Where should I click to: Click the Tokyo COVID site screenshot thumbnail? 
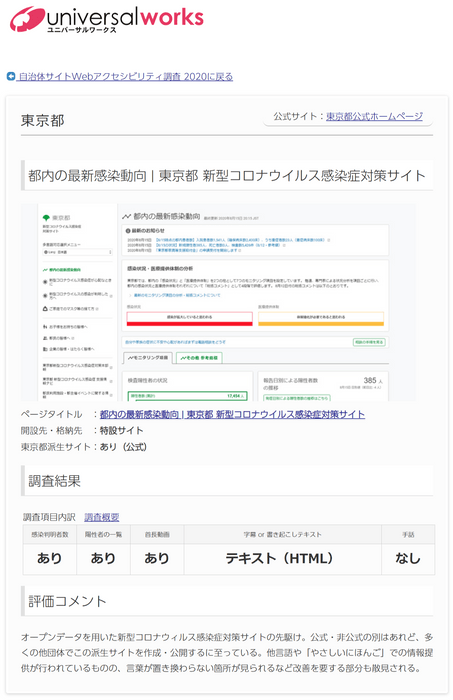click(218, 302)
